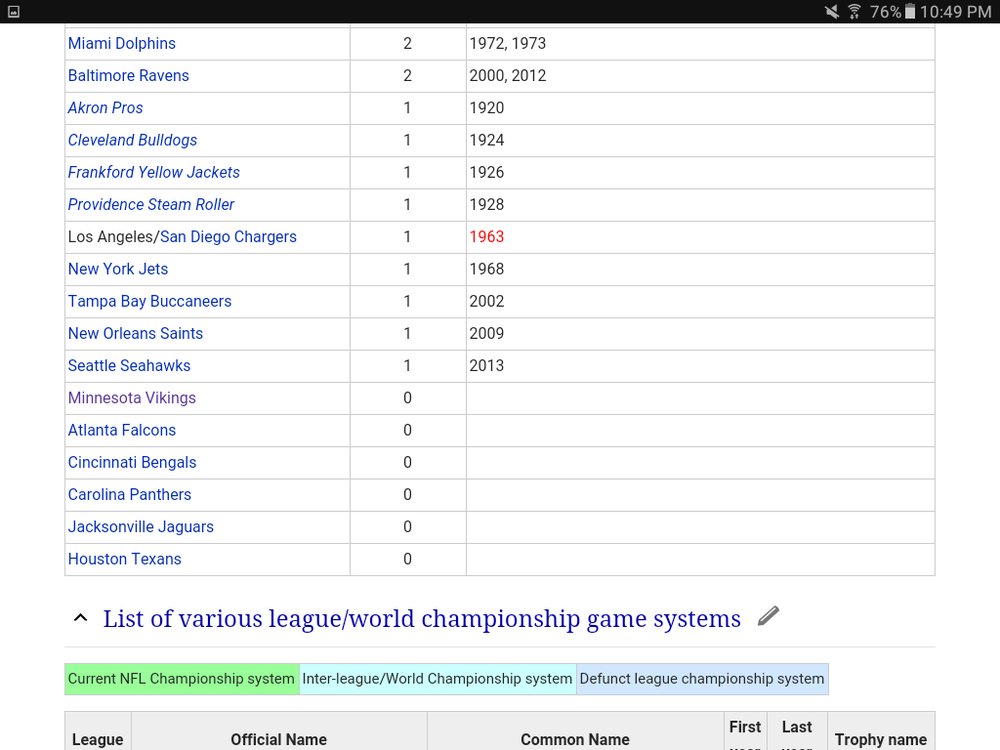Go to the Minnesota Vikings page

(x=131, y=398)
